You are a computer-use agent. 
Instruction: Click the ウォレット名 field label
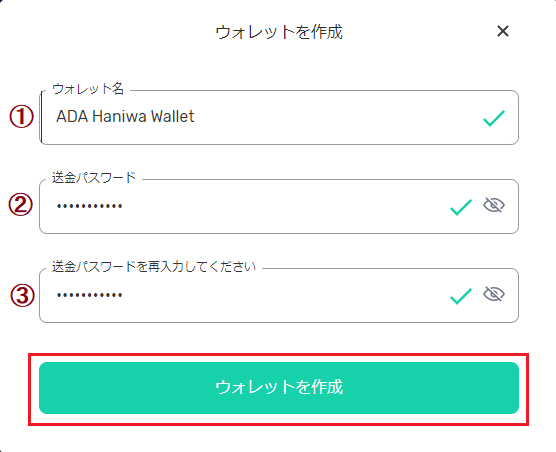click(88, 89)
